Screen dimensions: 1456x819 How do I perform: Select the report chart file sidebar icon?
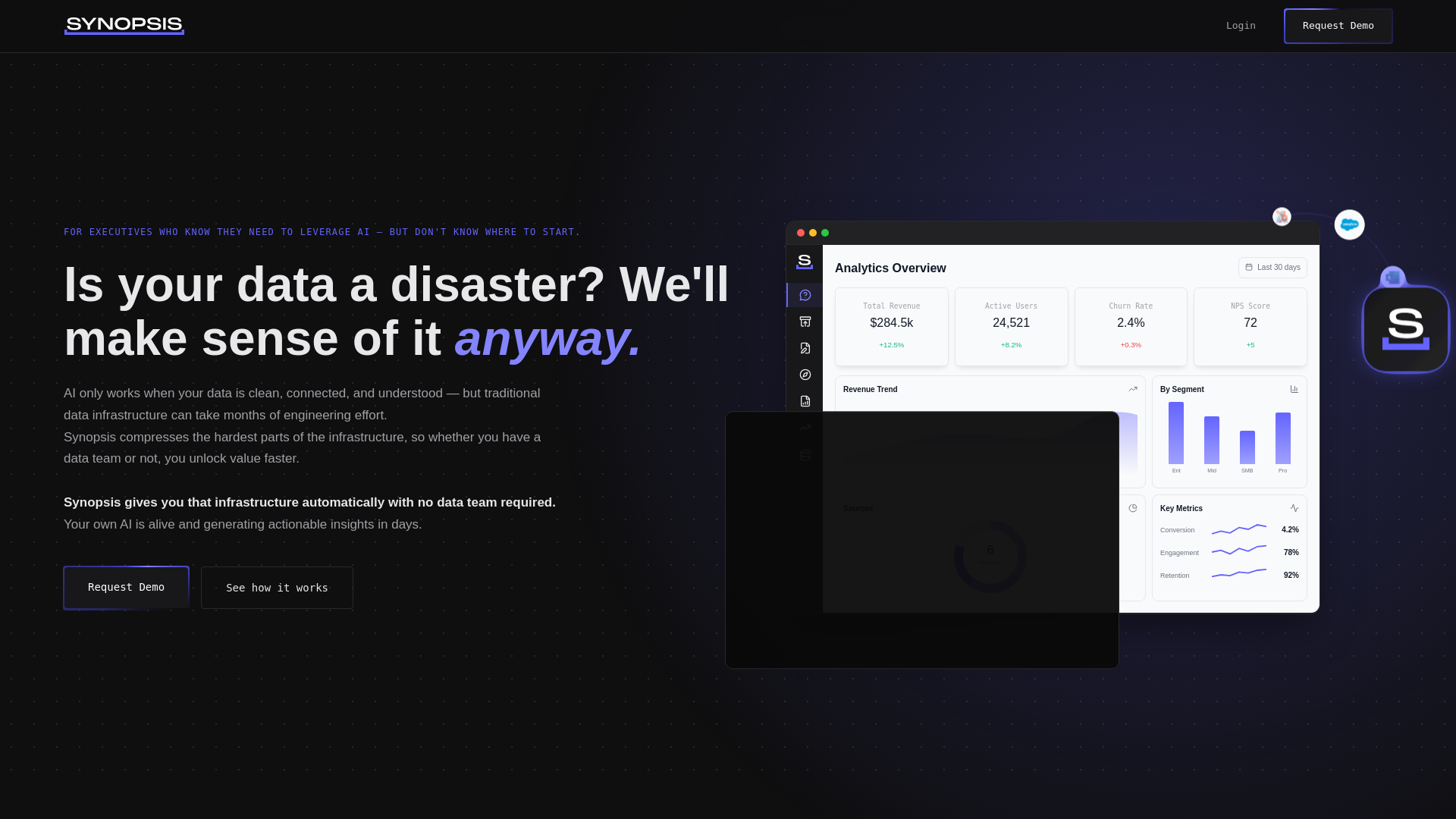pos(805,401)
